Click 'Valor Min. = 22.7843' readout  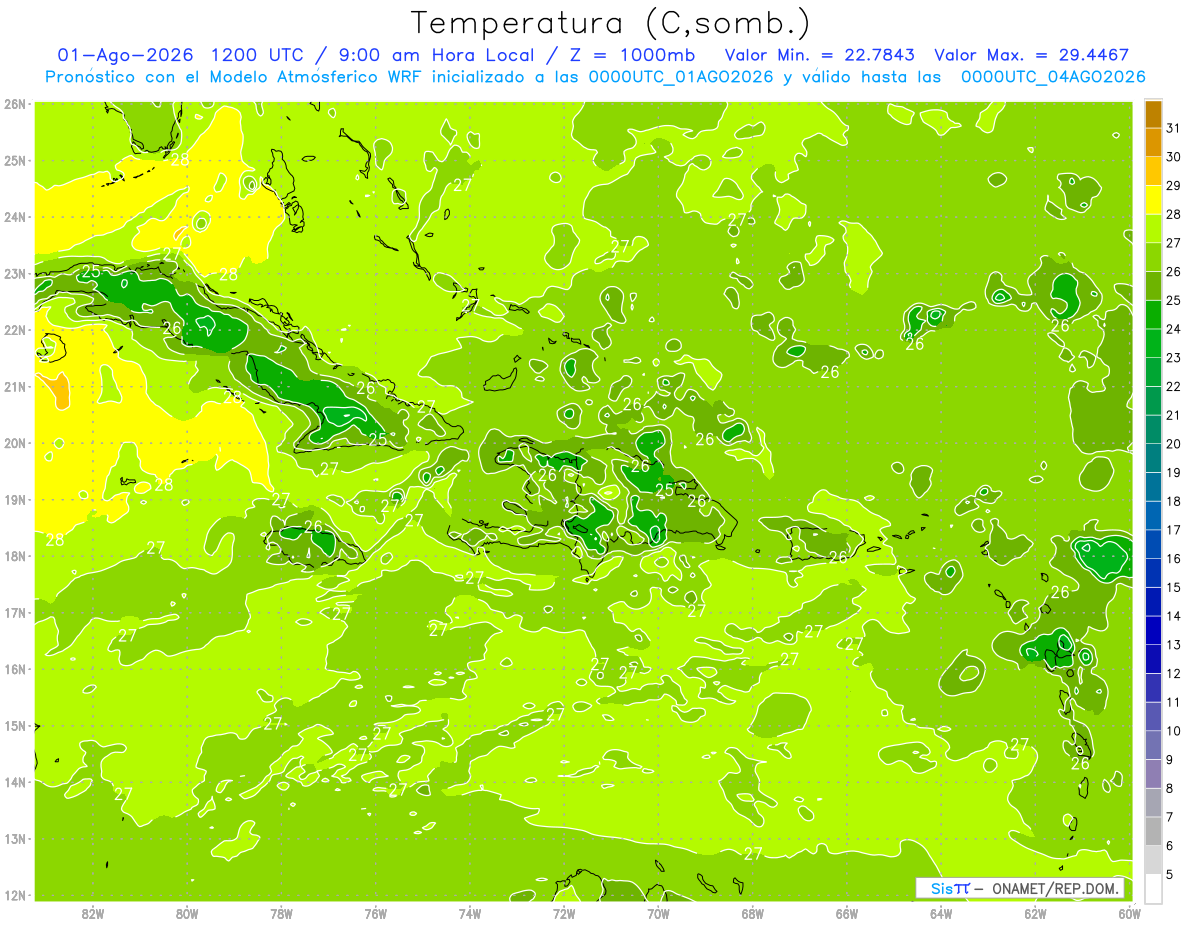(819, 55)
